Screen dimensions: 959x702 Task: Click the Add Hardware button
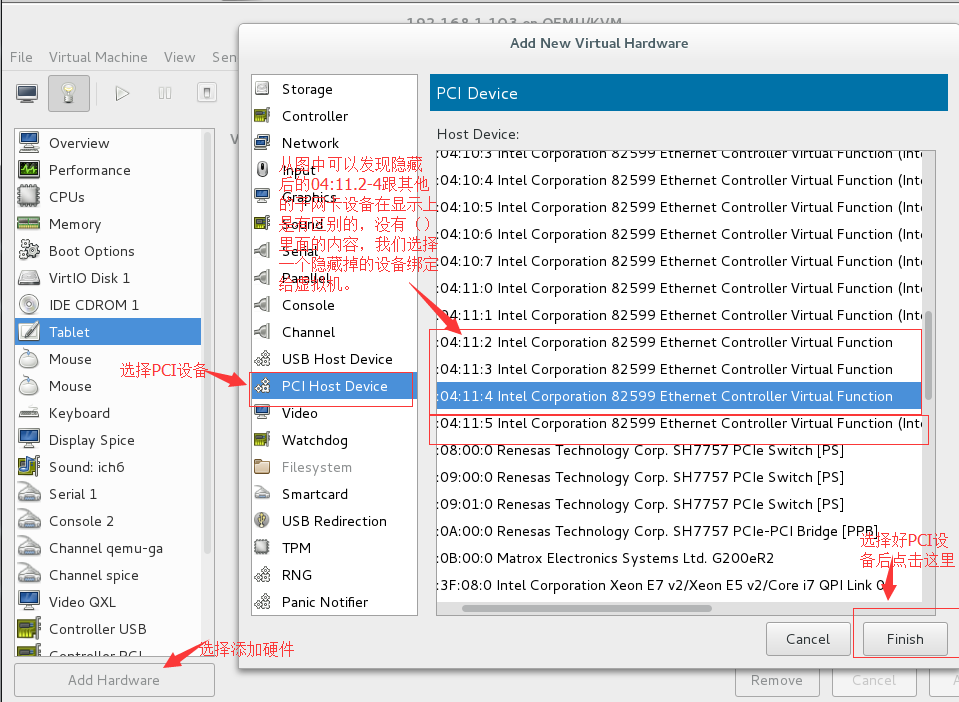pyautogui.click(x=114, y=680)
